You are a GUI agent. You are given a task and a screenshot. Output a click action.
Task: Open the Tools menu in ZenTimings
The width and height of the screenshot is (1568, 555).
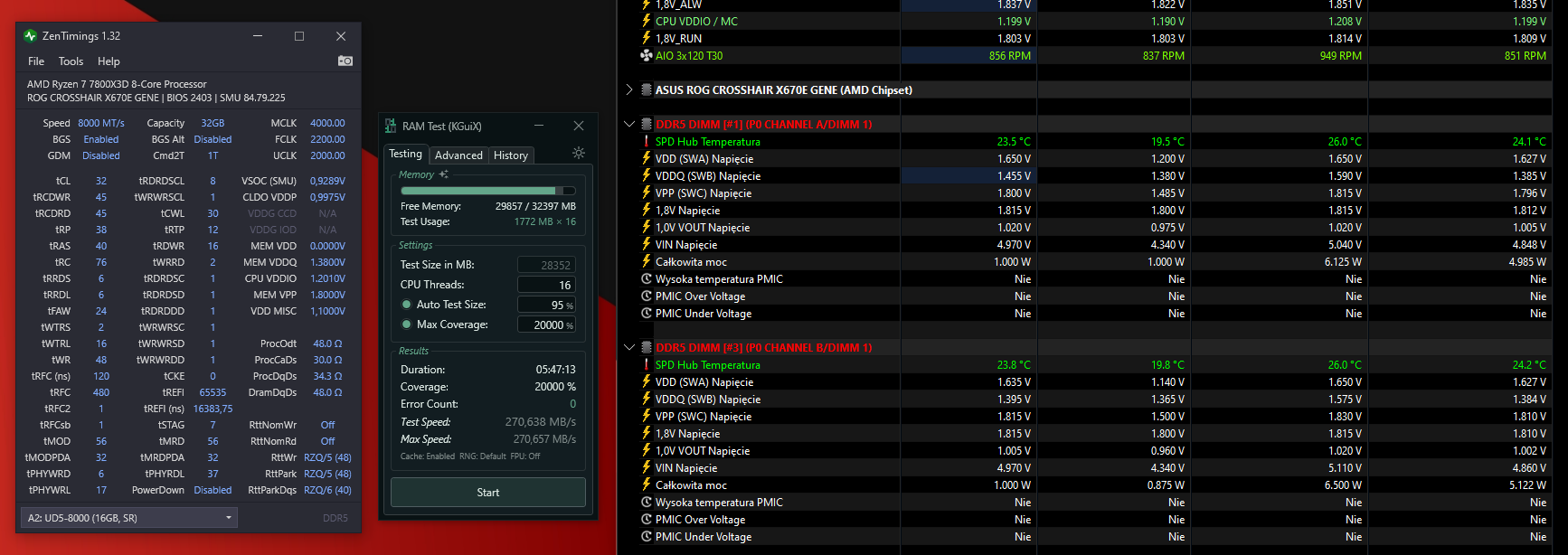[x=71, y=61]
